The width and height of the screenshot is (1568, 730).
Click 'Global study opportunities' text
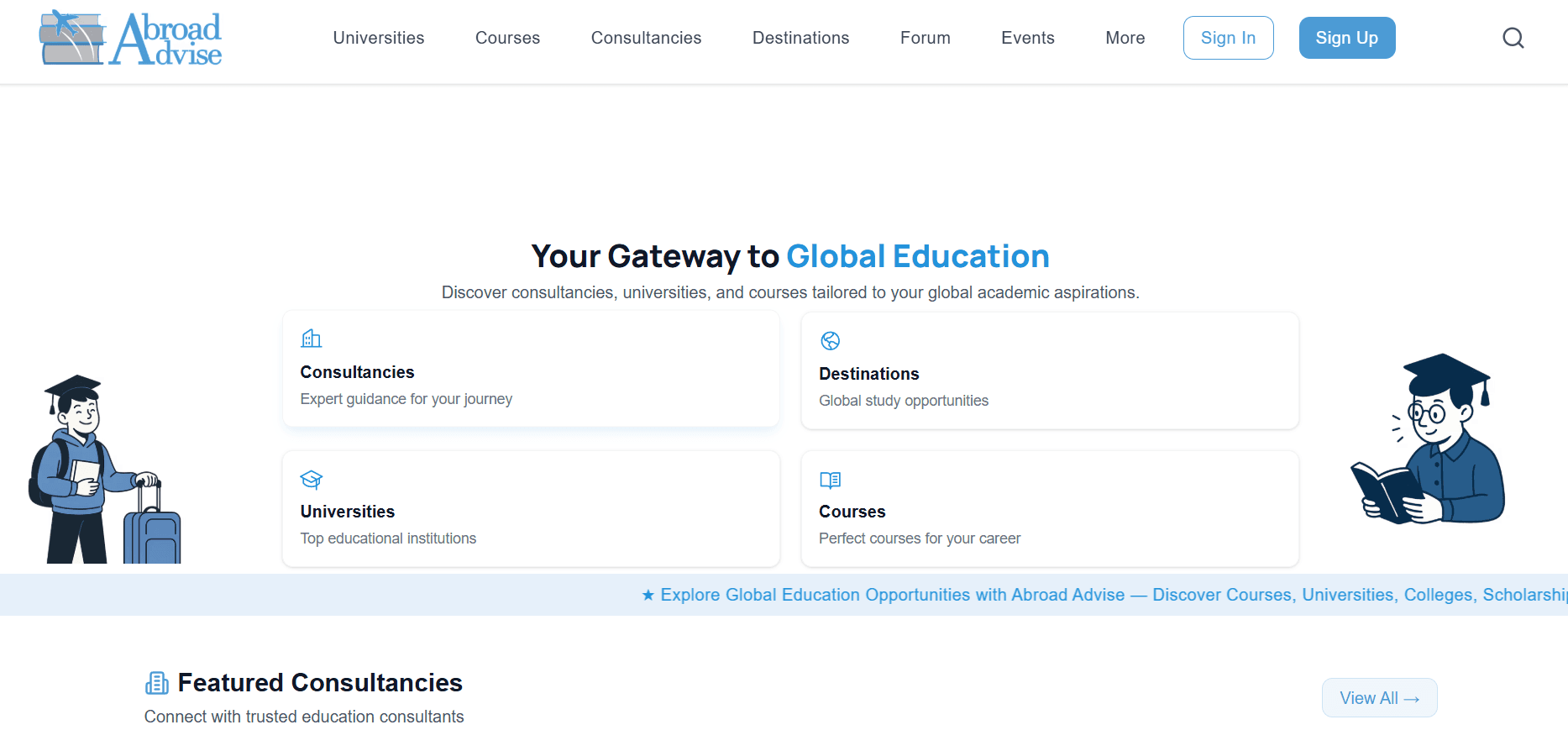pyautogui.click(x=903, y=401)
